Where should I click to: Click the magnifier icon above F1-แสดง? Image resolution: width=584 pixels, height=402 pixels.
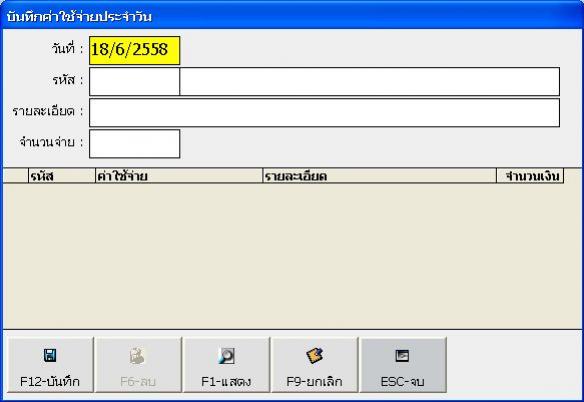(x=226, y=356)
